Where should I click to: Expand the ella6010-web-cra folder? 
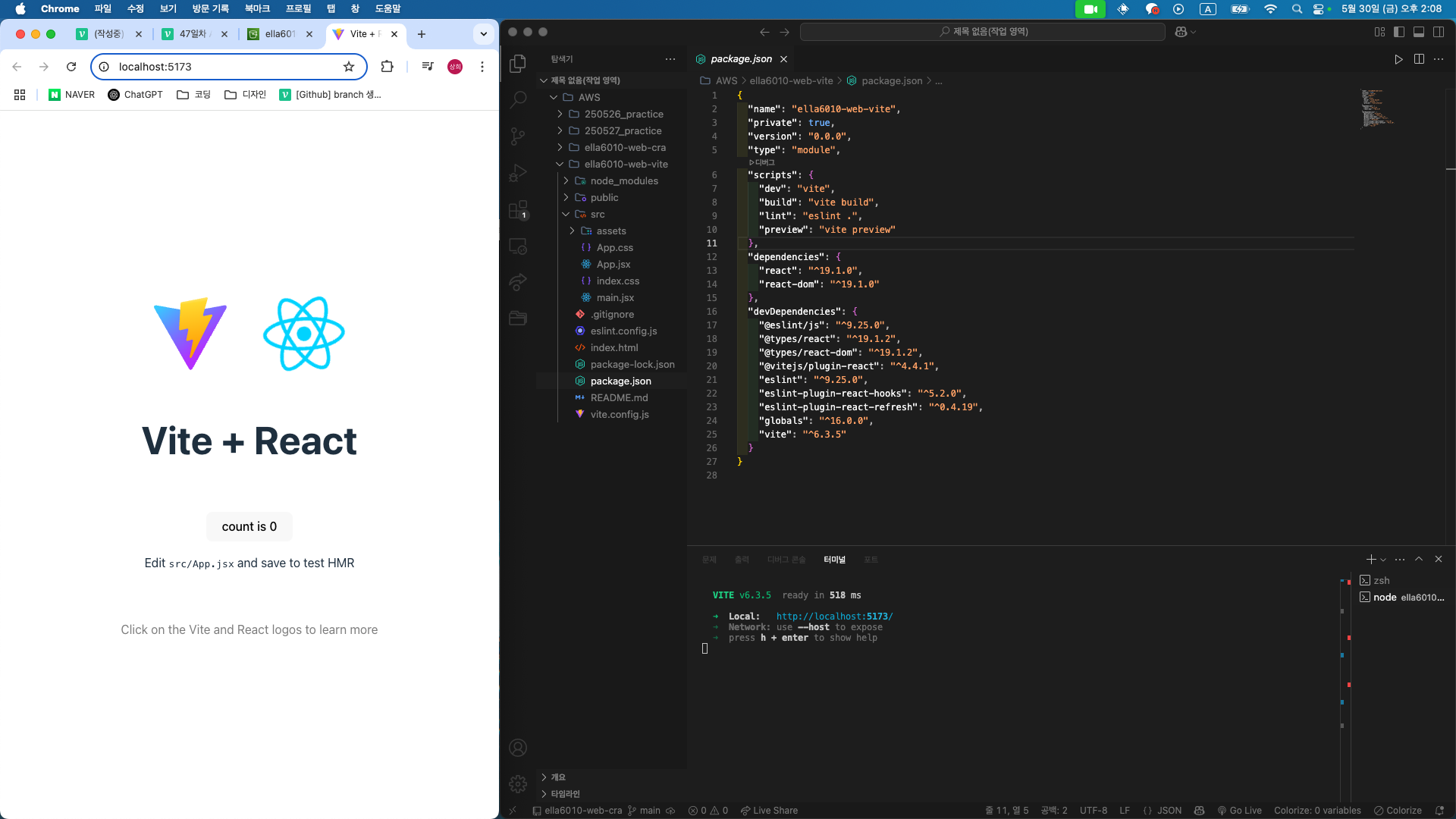click(560, 147)
